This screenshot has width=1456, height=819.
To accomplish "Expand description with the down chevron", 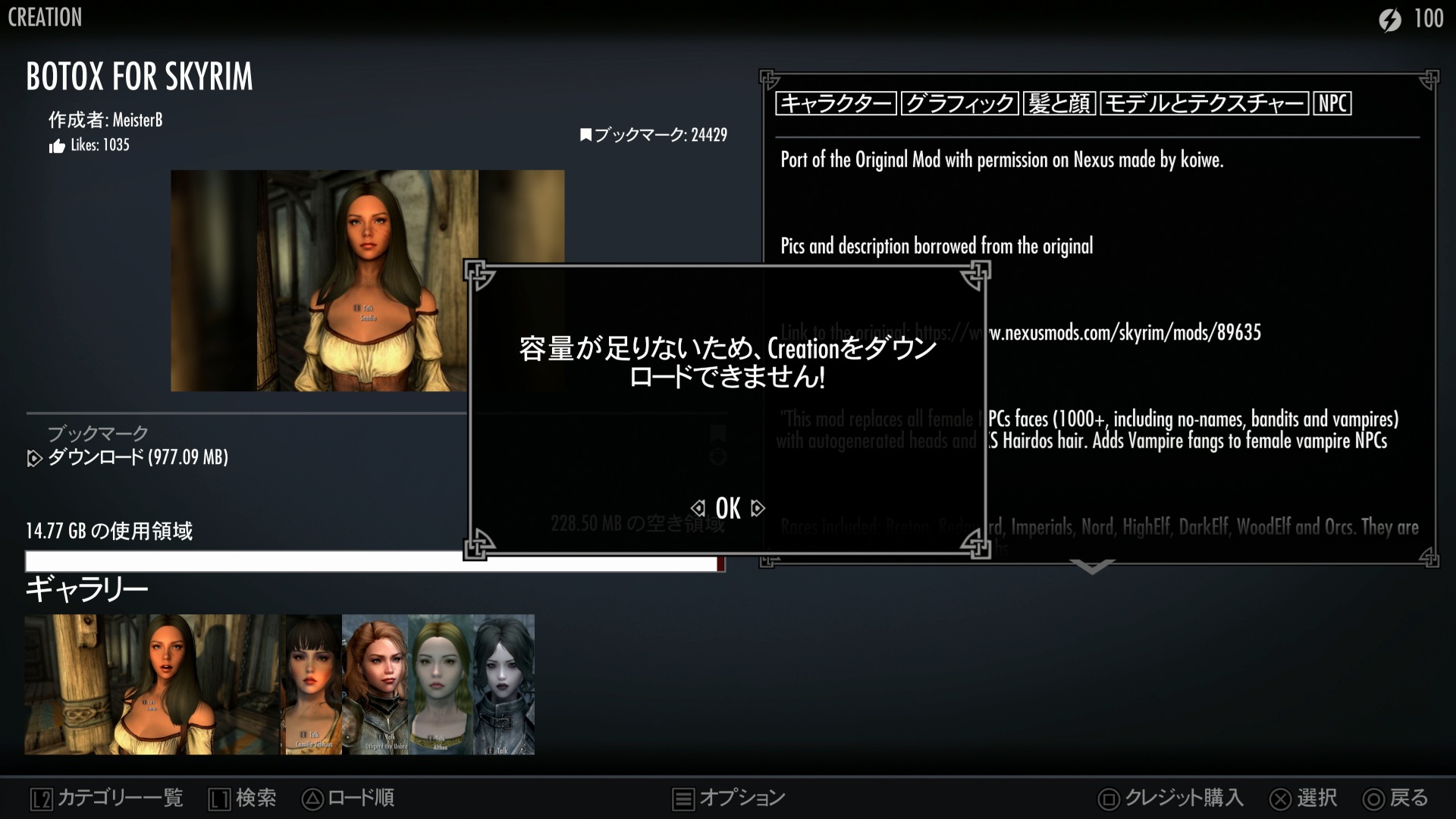I will click(x=1092, y=567).
